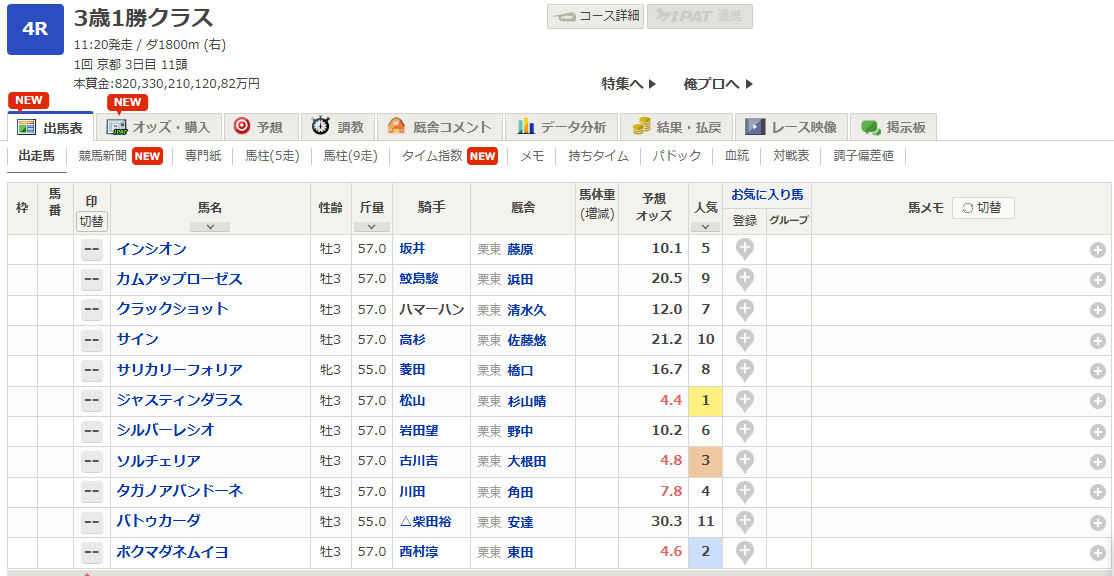Click favorite pin icon for サイン
1114x576 pixels.
(744, 341)
